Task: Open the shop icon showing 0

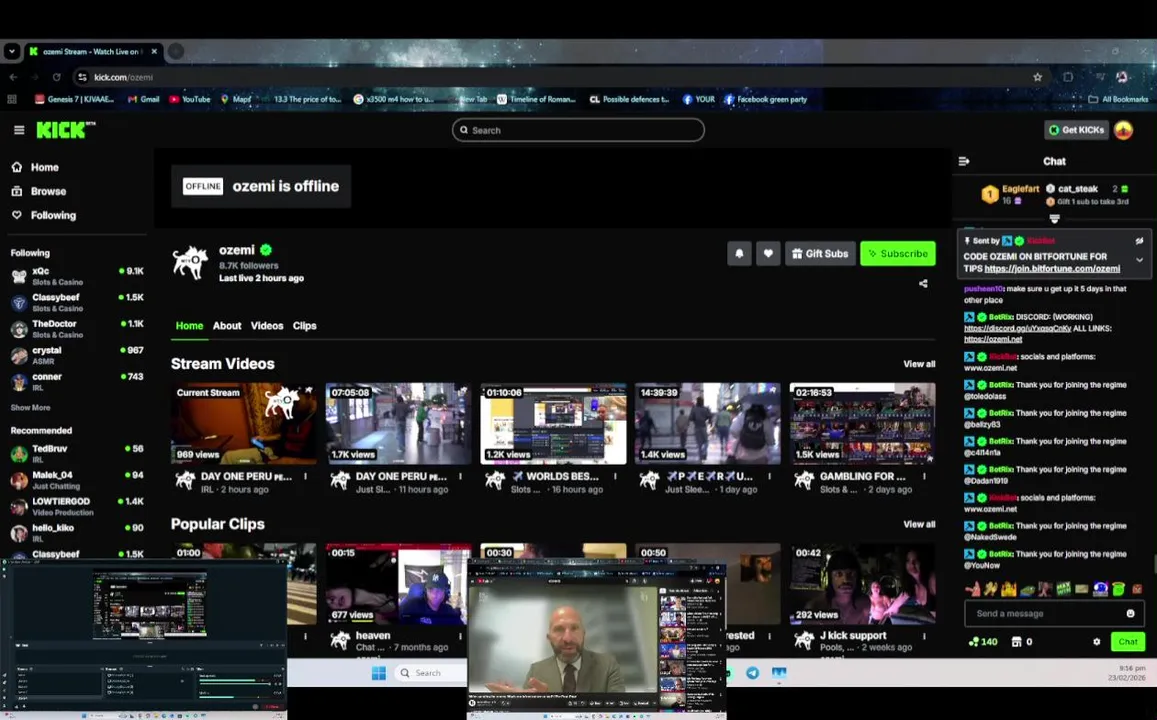Action: [x=1022, y=642]
